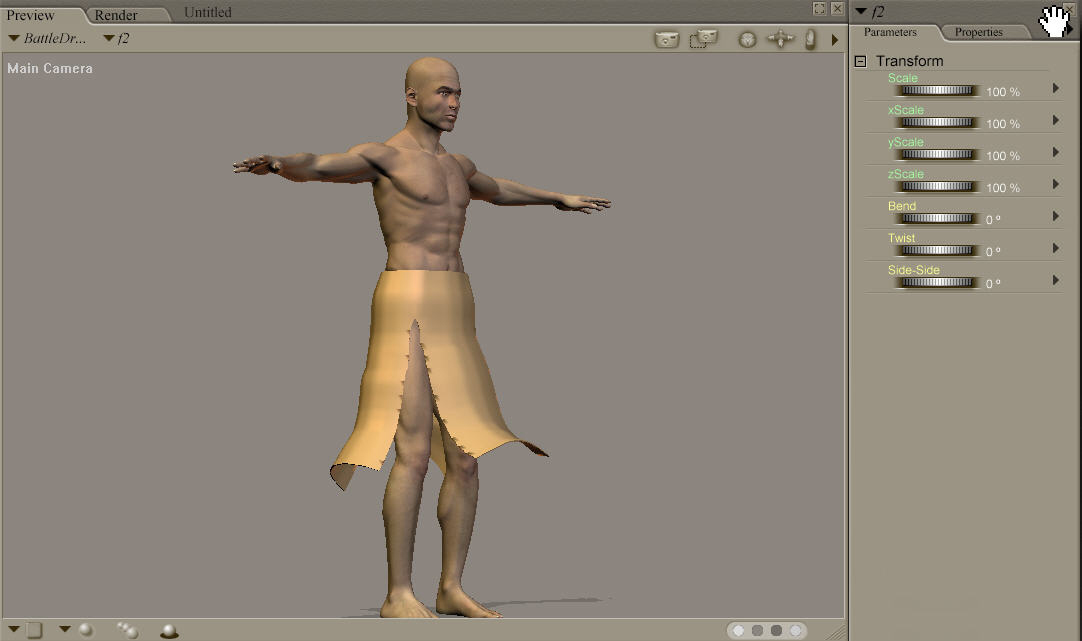Screen dimensions: 1082x641
Task: Click the second color dot in bottom bar
Action: (758, 631)
